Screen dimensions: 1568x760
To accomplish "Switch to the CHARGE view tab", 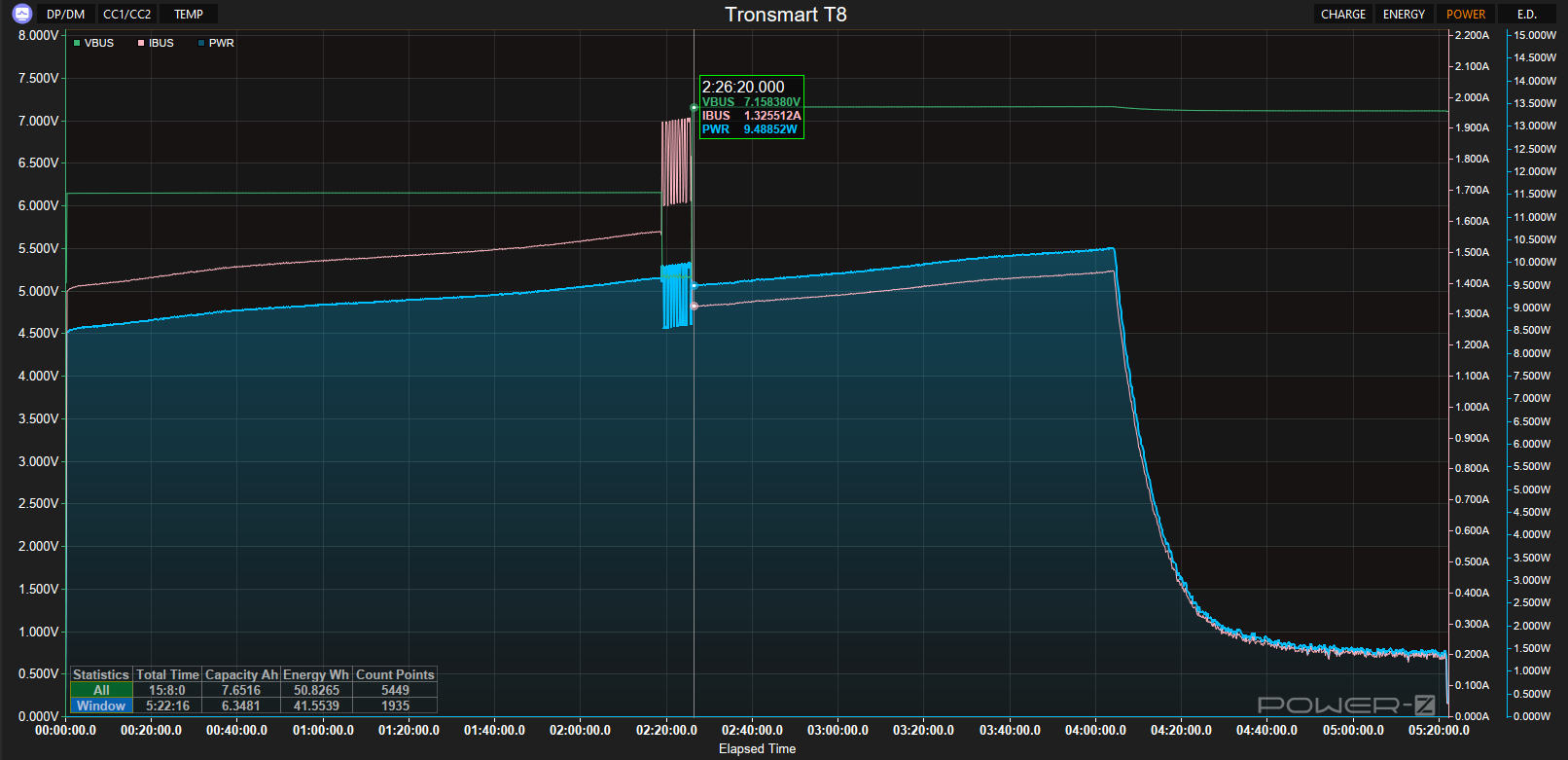I will [1343, 15].
